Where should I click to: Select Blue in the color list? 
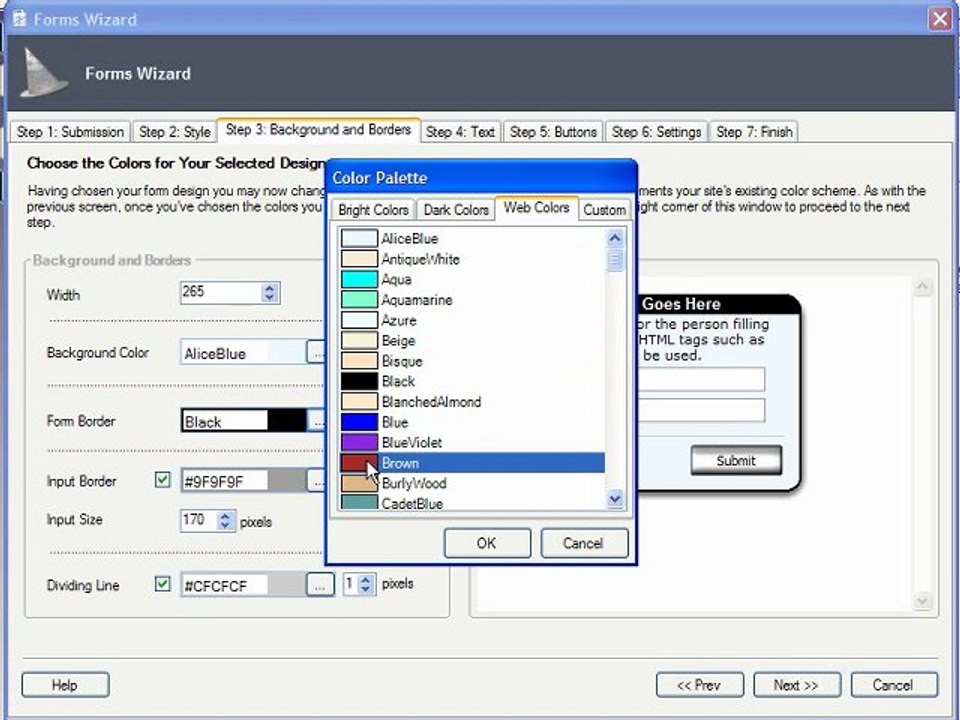pyautogui.click(x=471, y=422)
